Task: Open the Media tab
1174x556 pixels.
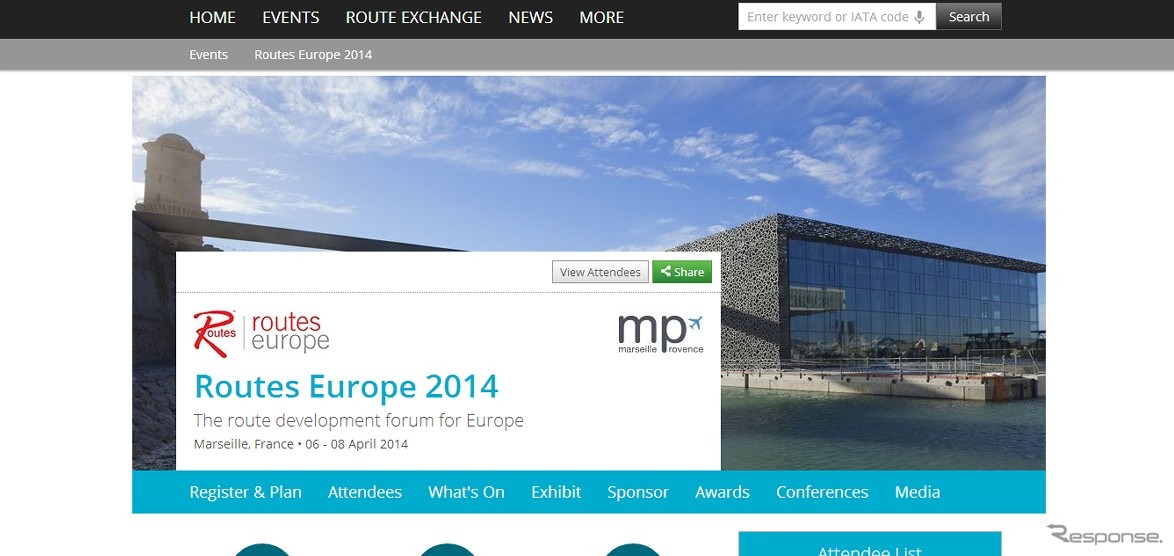Action: (x=917, y=492)
